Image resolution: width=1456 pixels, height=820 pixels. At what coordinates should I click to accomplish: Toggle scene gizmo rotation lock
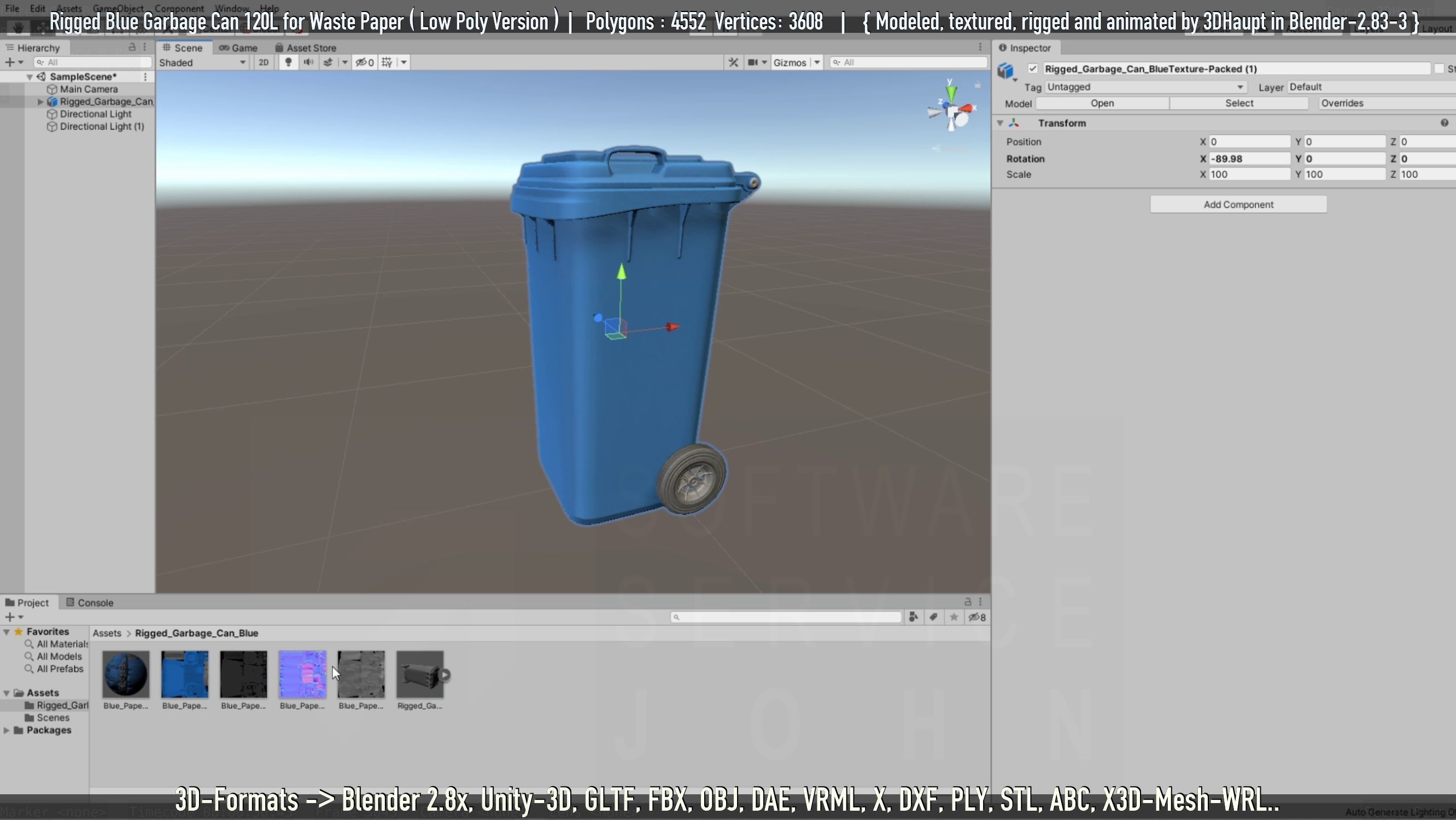[977, 85]
